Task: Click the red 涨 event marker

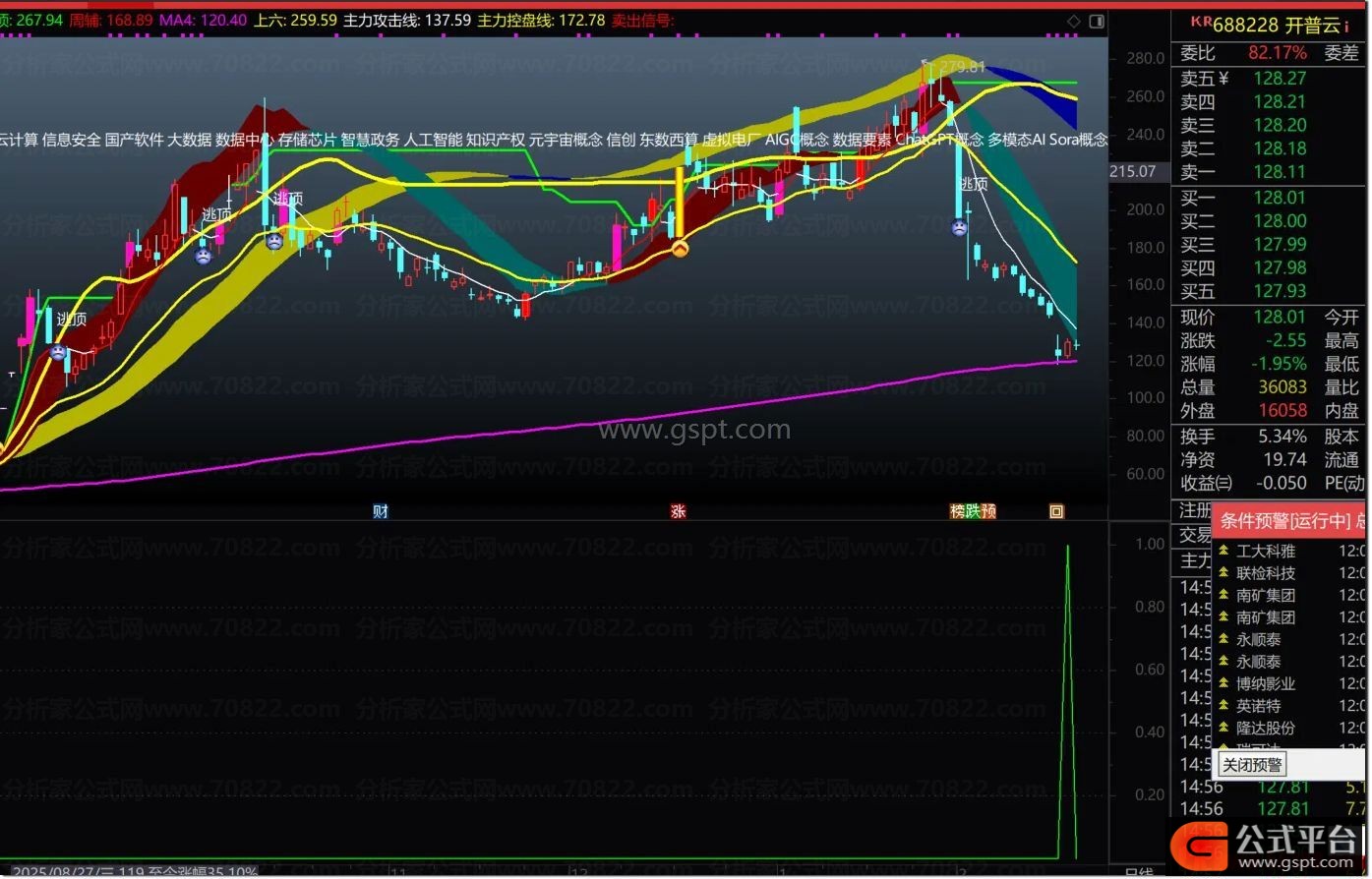Action: click(678, 511)
